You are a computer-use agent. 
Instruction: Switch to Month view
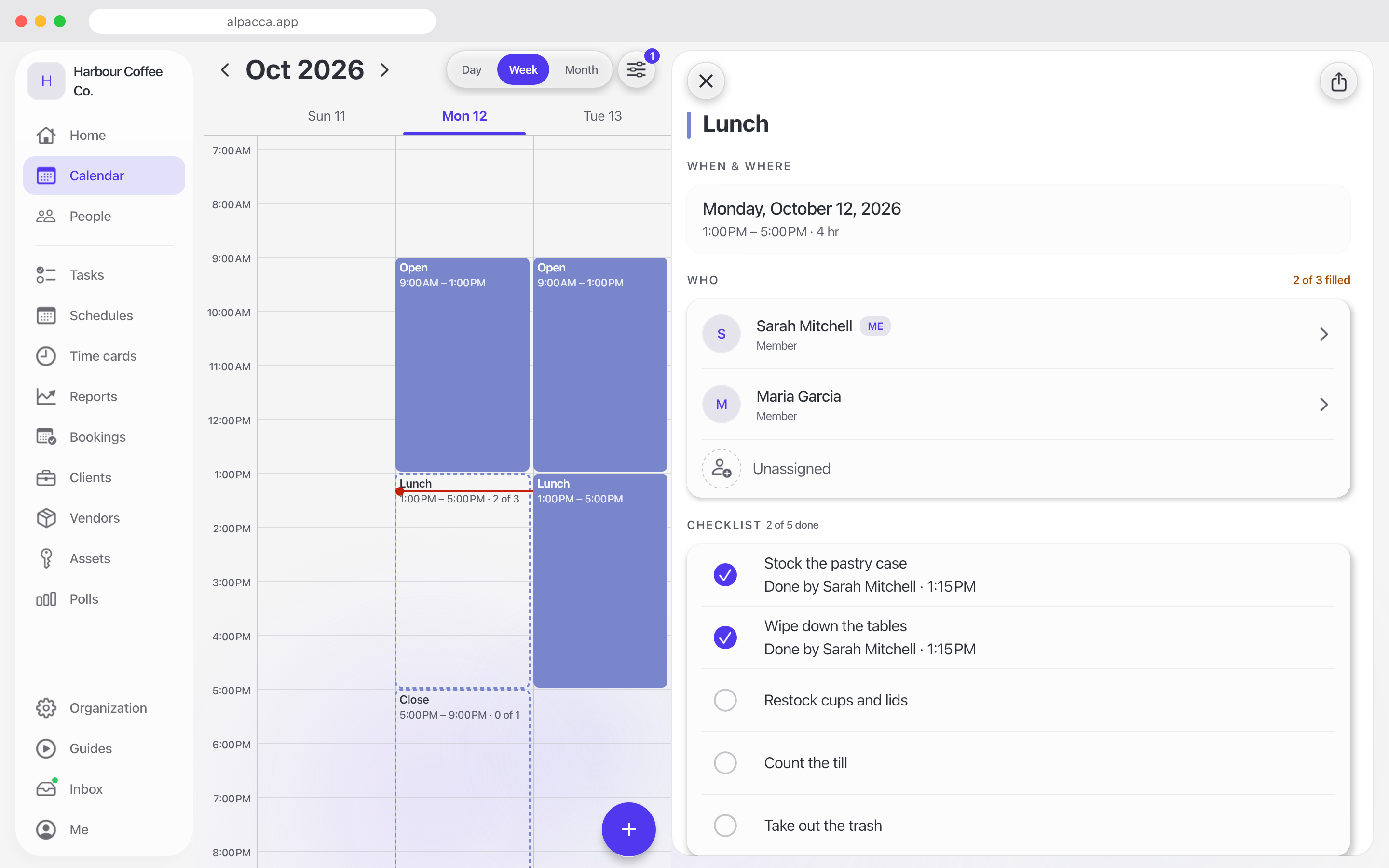581,70
